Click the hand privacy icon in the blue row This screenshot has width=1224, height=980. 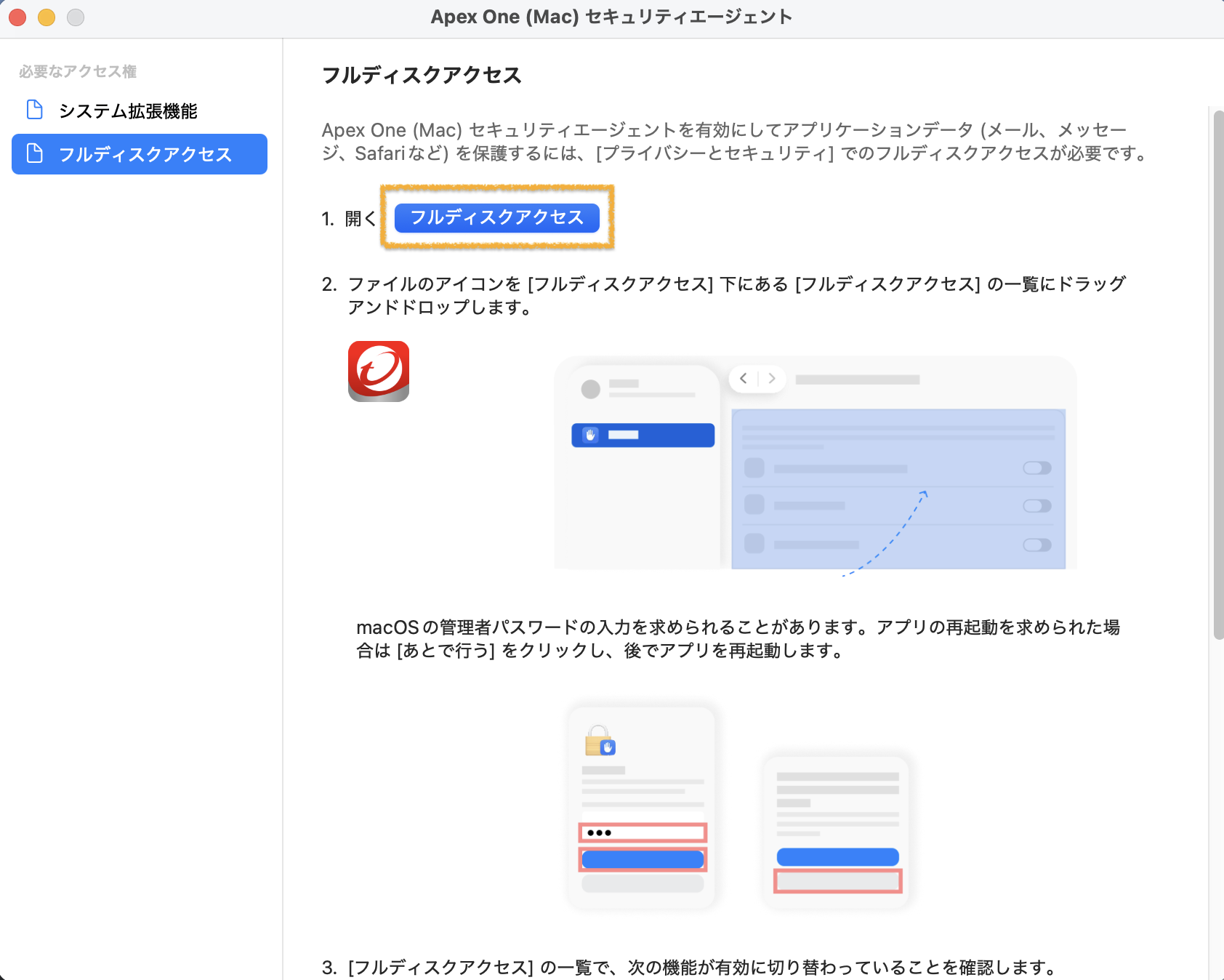tap(591, 435)
